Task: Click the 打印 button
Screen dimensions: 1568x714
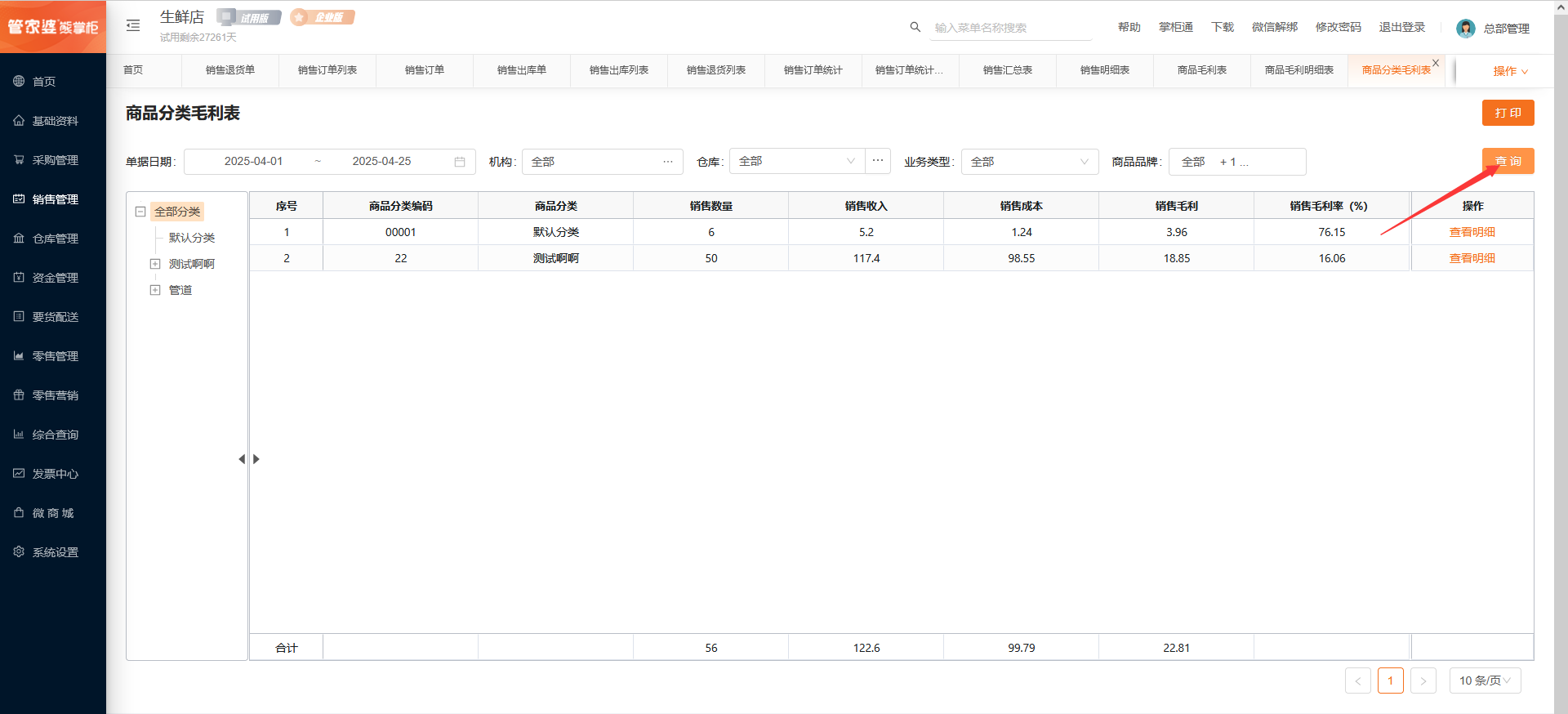Action: [1508, 113]
